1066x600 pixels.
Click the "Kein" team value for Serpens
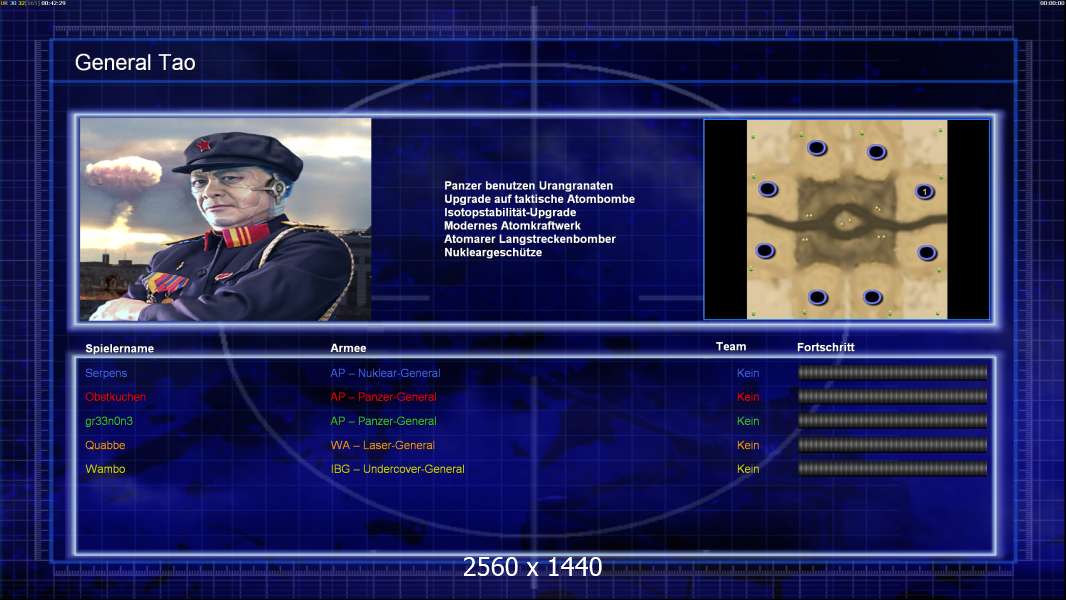748,373
